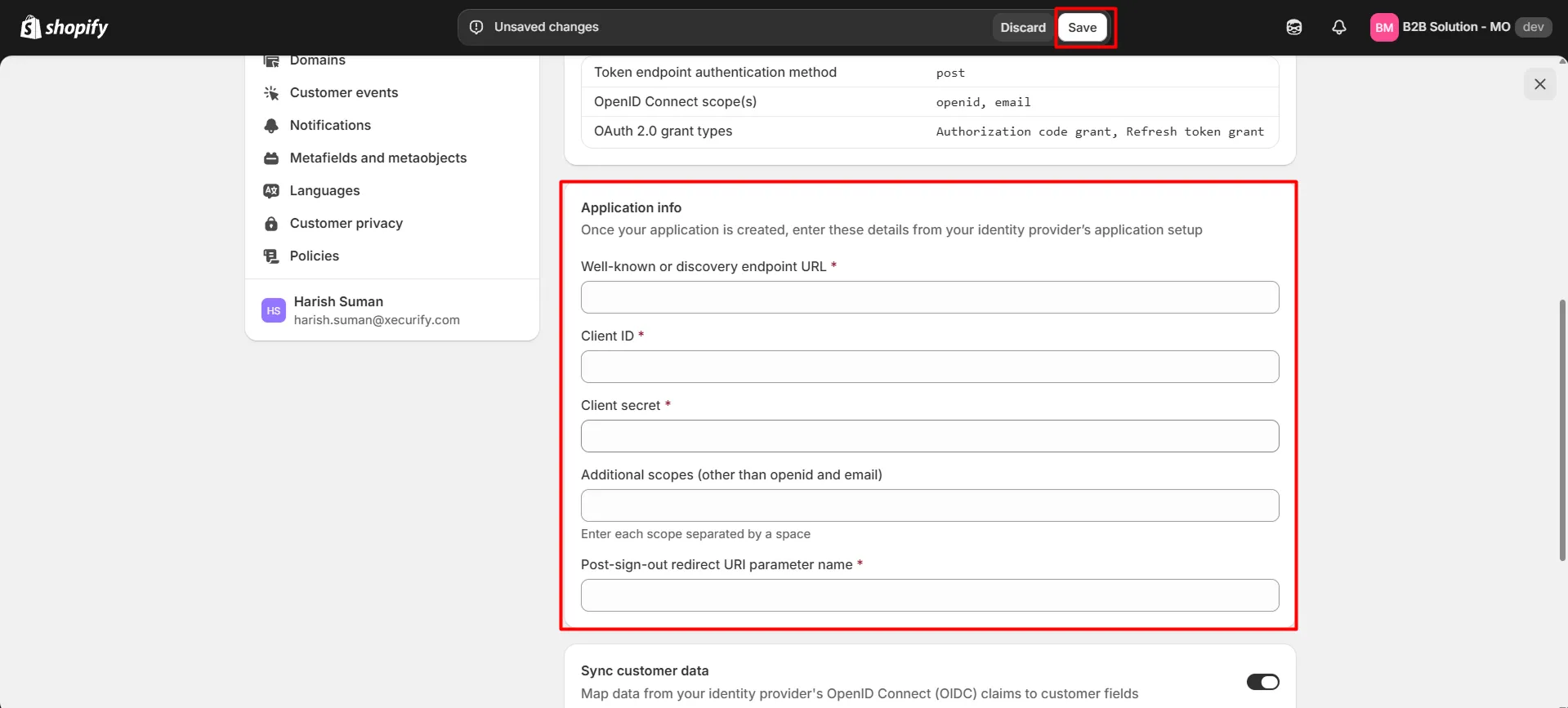The width and height of the screenshot is (1568, 708).
Task: Open Harish Suman account entry
Action: pyautogui.click(x=392, y=310)
